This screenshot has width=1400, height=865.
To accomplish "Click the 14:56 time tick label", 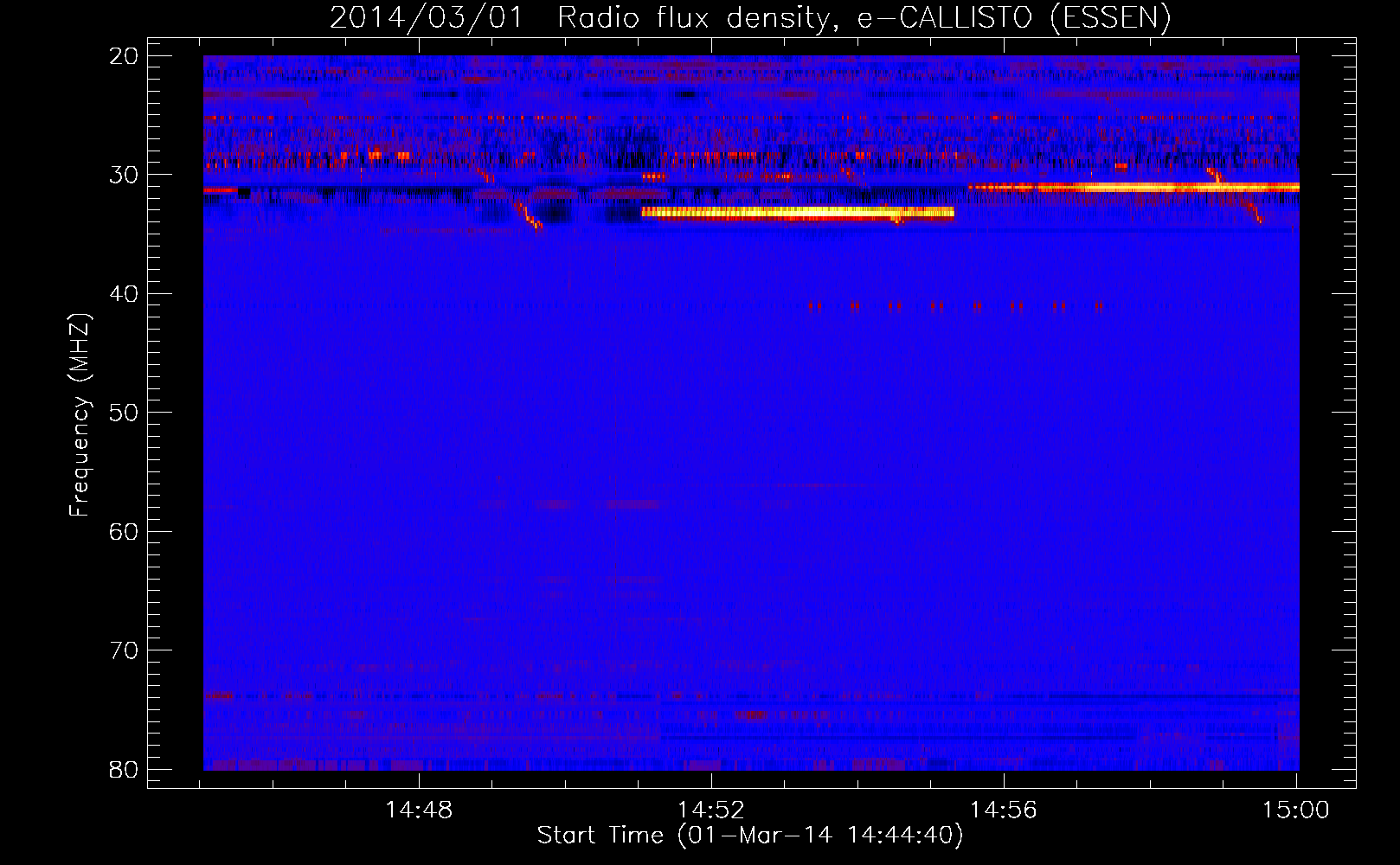I will (1004, 811).
